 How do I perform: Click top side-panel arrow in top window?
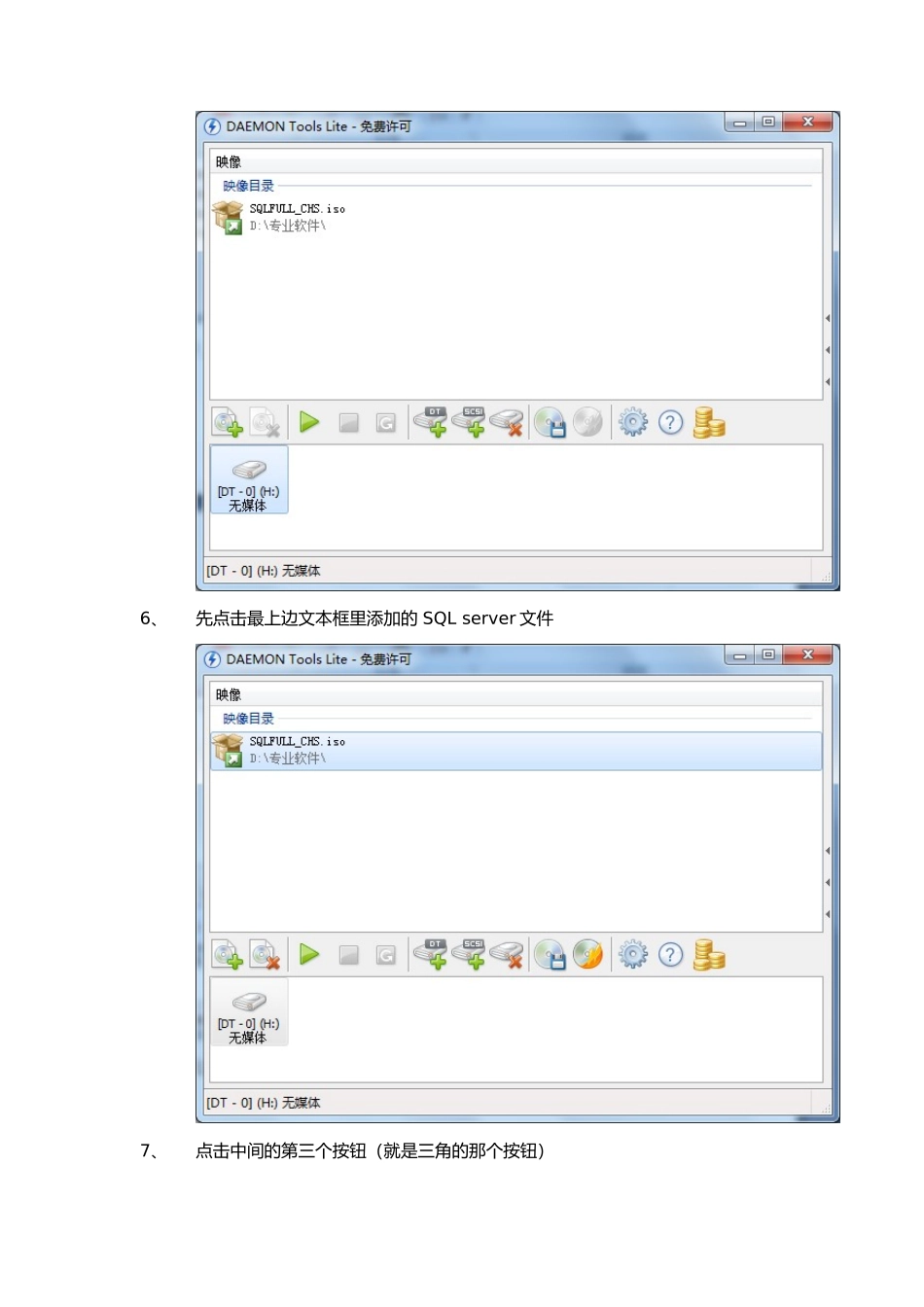click(x=828, y=318)
